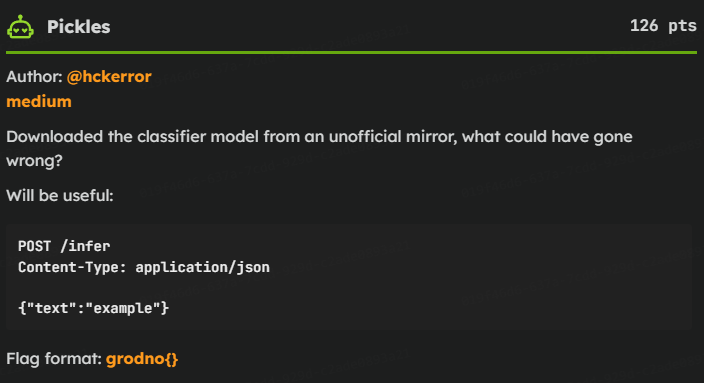Click the word 'wrong?' in description
The width and height of the screenshot is (704, 383).
pyautogui.click(x=34, y=161)
